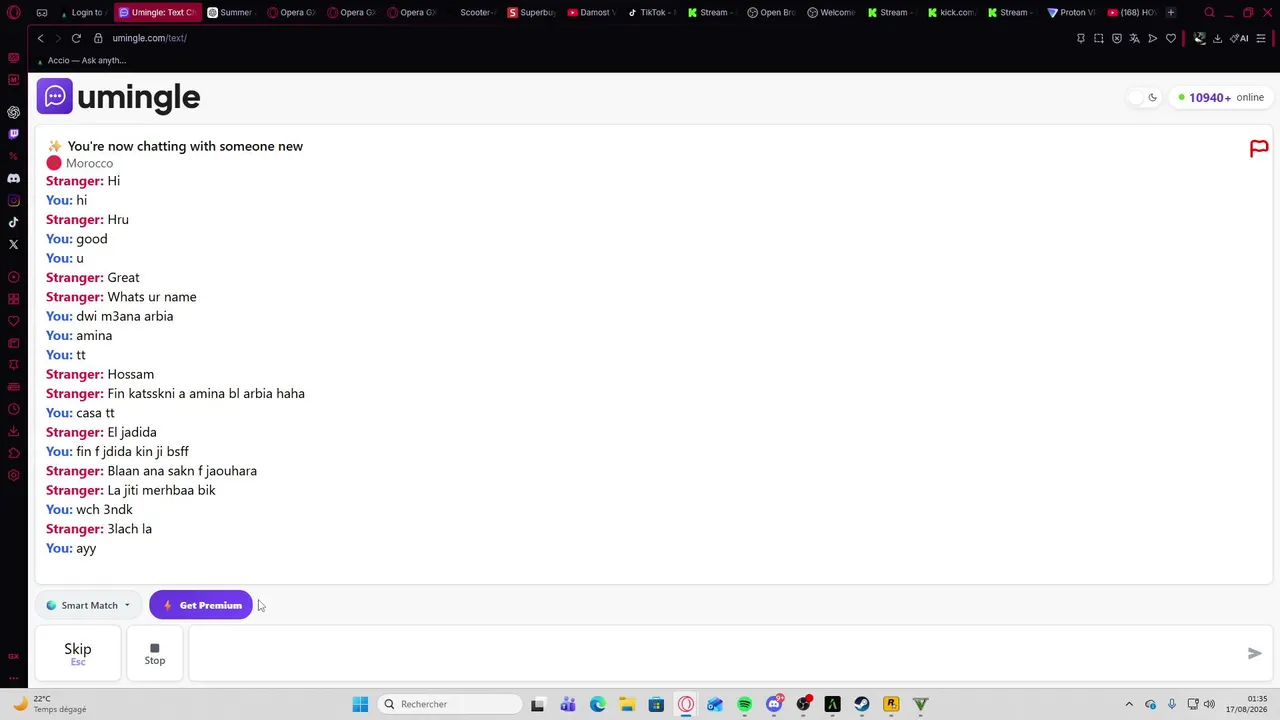Switch to the kick.com tab
The height and width of the screenshot is (720, 1280).
pos(951,13)
